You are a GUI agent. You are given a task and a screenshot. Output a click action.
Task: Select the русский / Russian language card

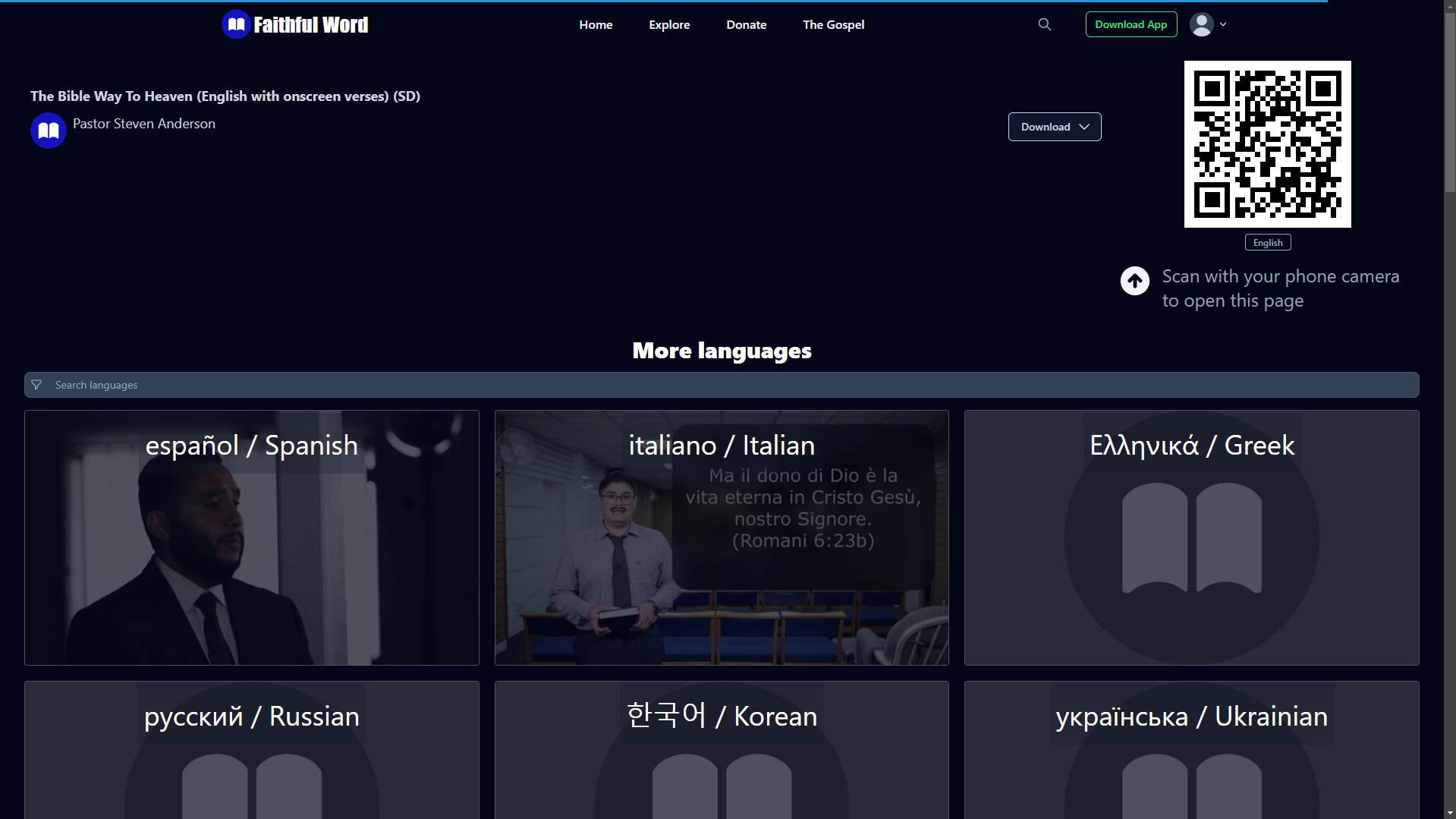[x=252, y=750]
